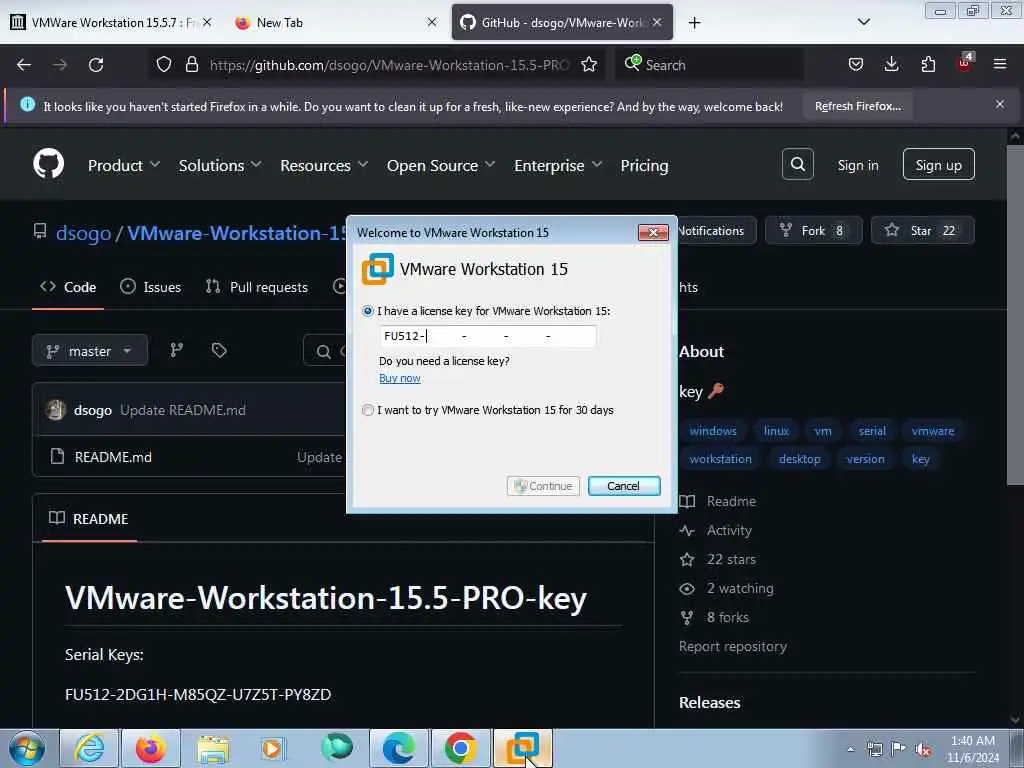Fork the repository with Fork button
This screenshot has height=768, width=1024.
(813, 231)
